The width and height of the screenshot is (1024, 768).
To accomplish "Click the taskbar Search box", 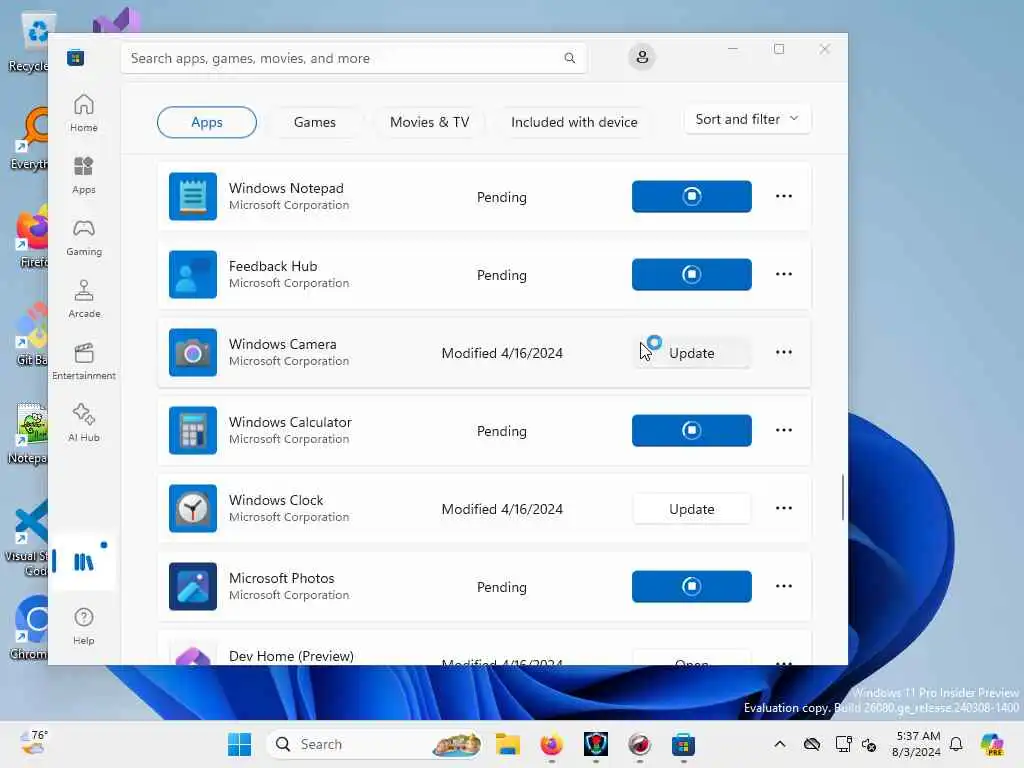I will 375,744.
